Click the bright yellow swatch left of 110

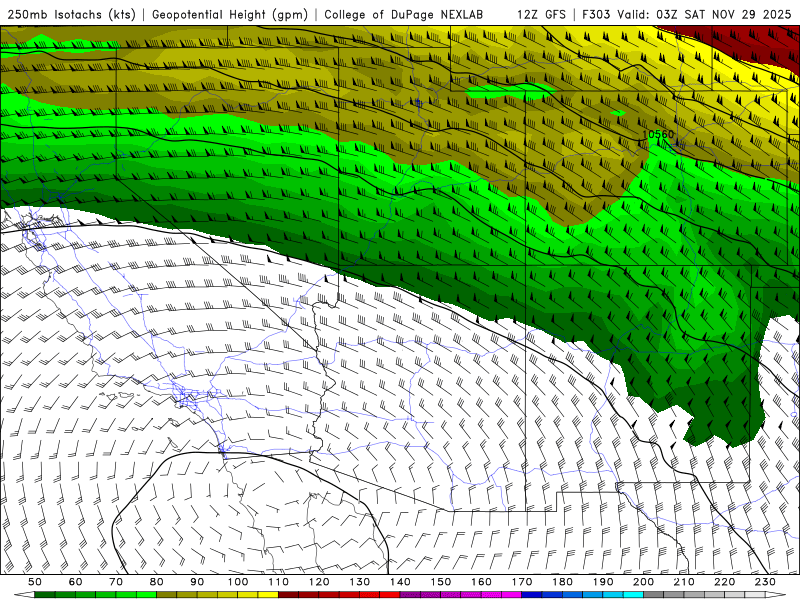click(268, 595)
